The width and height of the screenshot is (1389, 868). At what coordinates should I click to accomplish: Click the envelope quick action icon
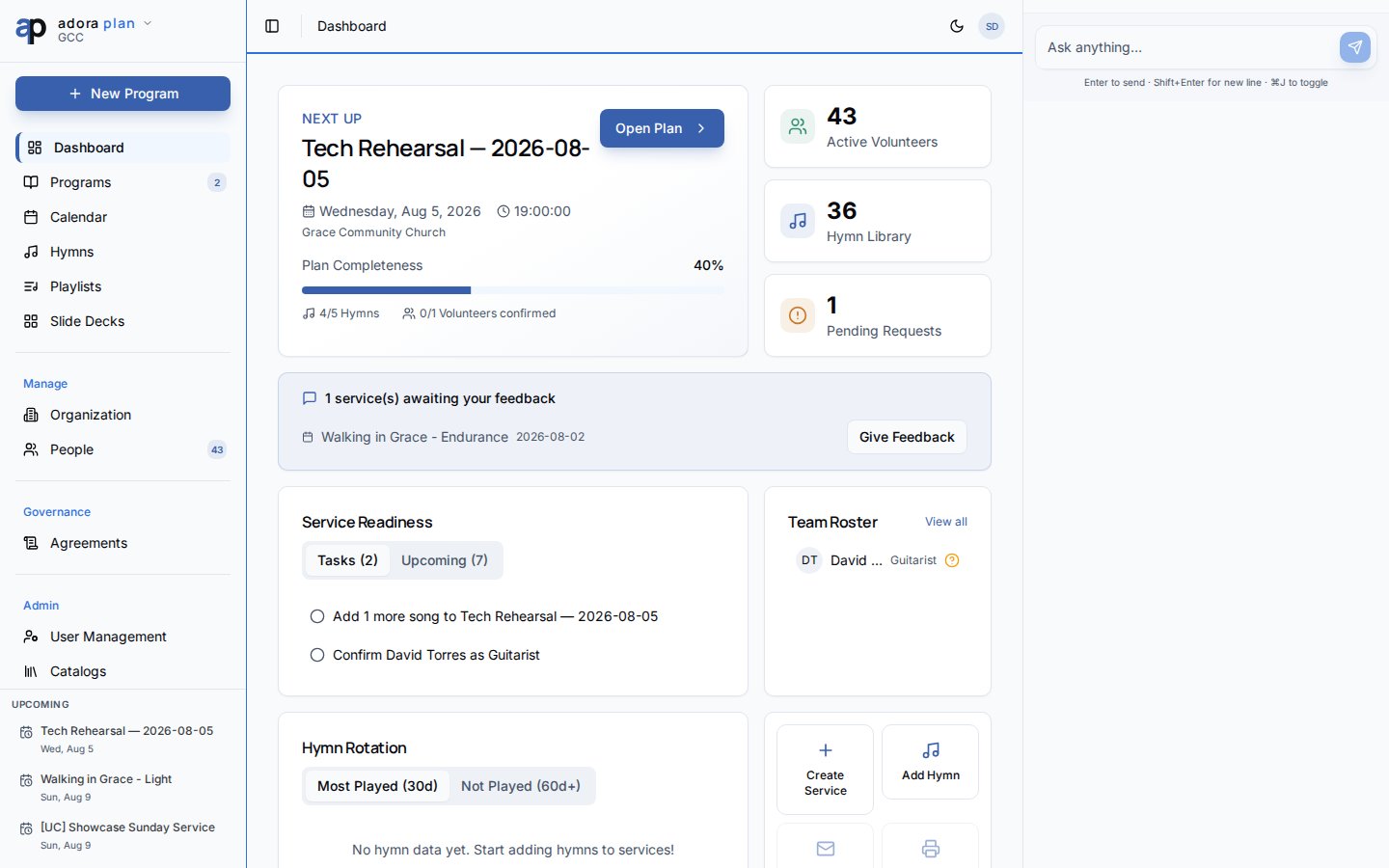point(826,849)
